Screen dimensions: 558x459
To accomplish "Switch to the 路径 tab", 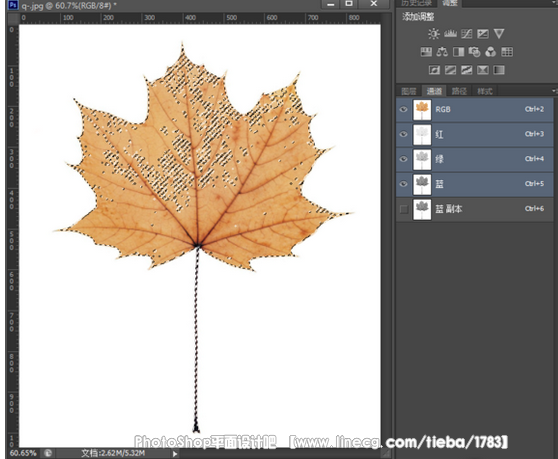I will [x=459, y=91].
